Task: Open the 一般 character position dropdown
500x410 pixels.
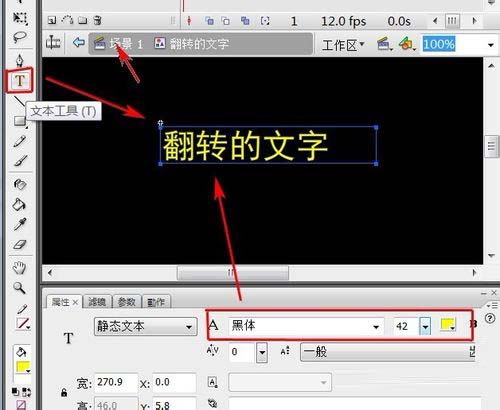Action: point(387,352)
